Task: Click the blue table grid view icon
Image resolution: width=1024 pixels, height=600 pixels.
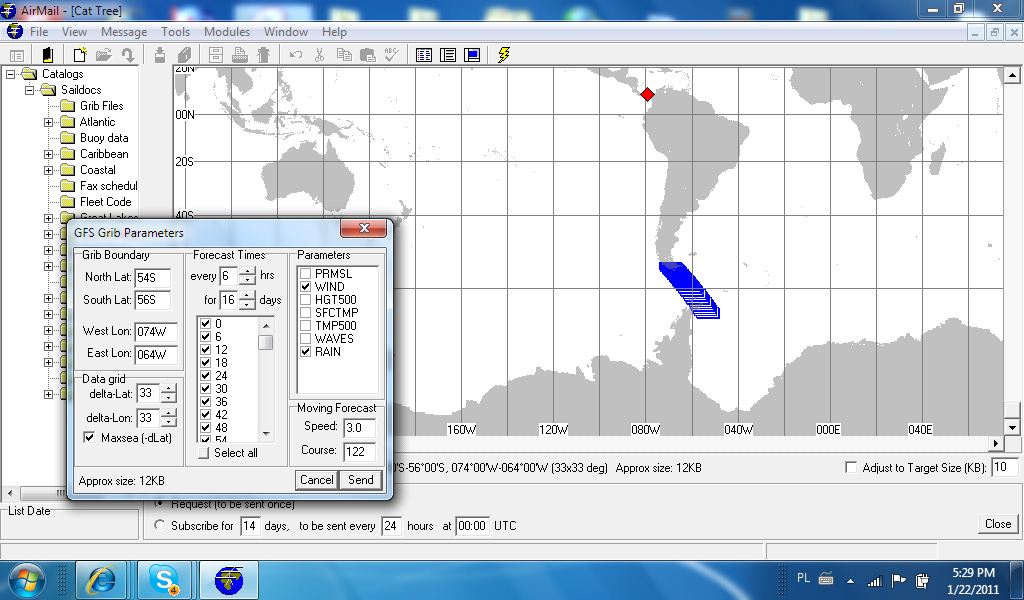Action: coord(424,55)
